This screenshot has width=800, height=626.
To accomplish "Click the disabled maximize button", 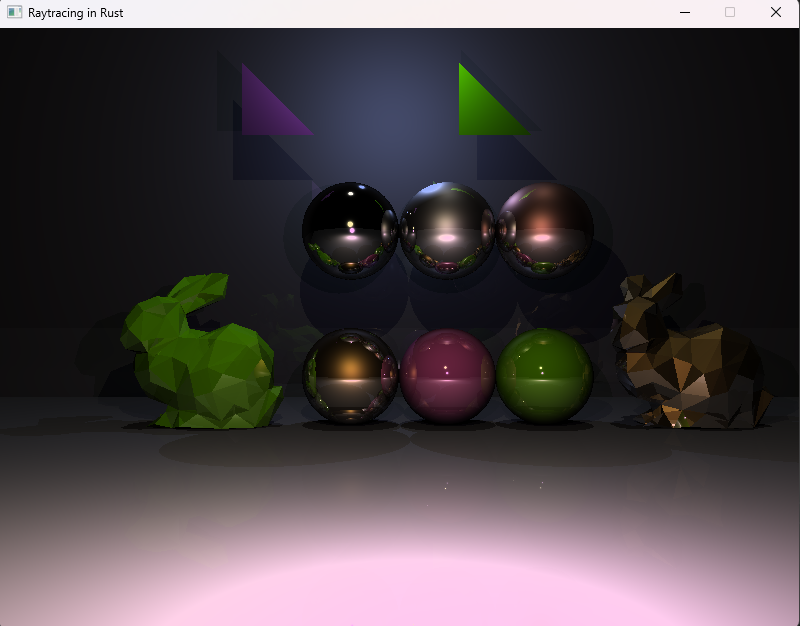I will tap(730, 12).
